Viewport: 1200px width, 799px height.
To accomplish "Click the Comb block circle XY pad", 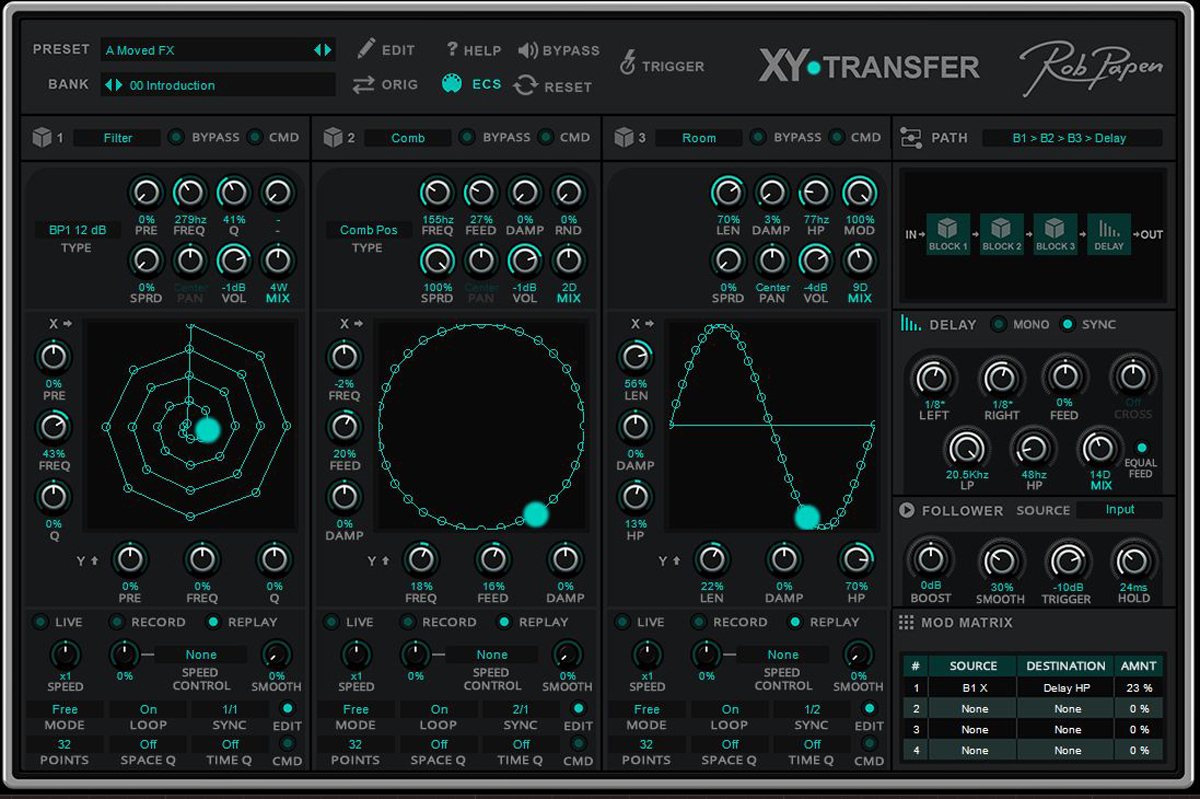I will coord(480,425).
